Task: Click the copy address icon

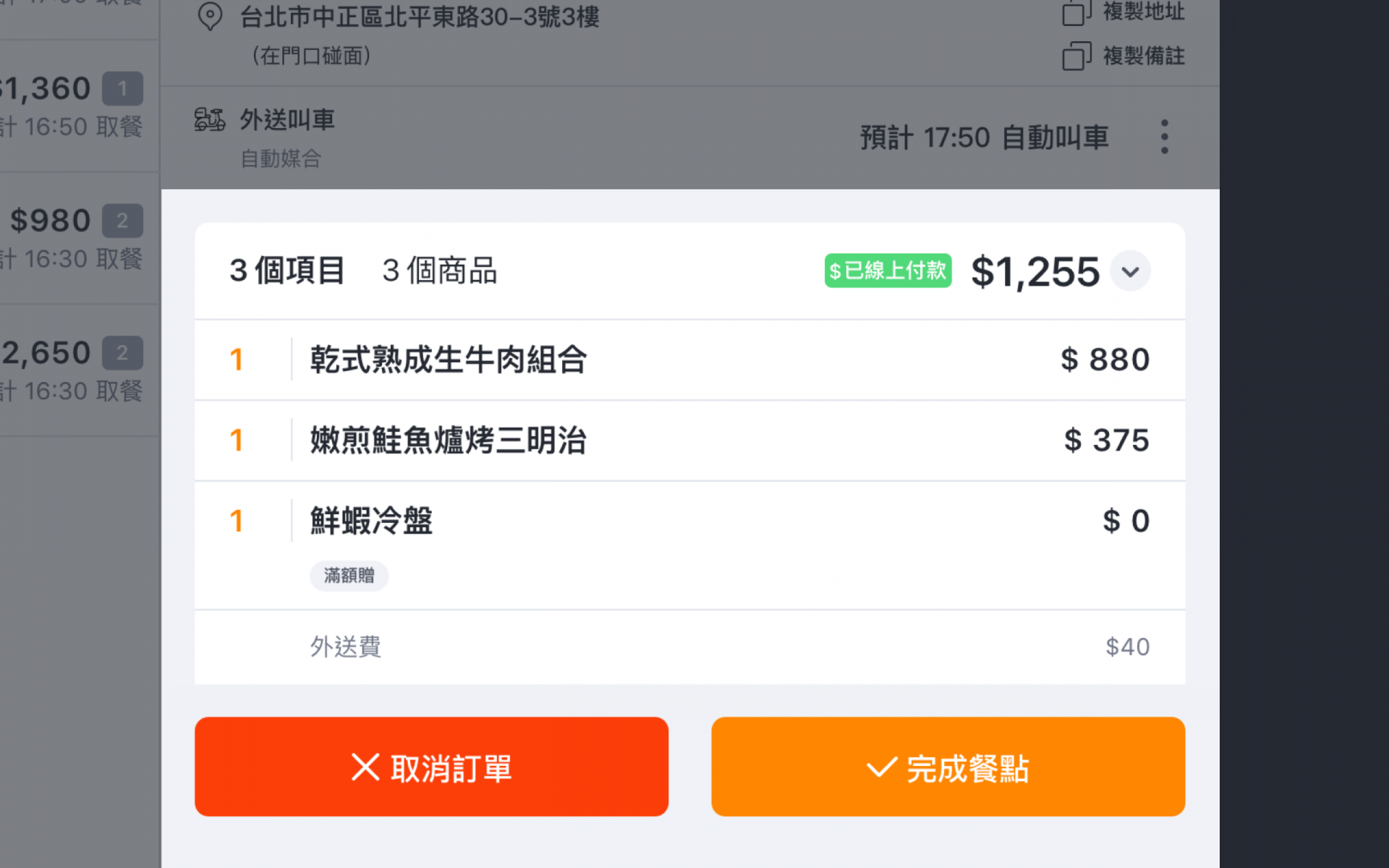Action: 1076,12
